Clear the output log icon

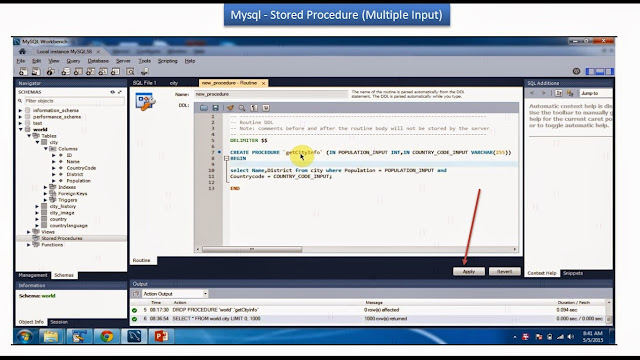(136, 293)
